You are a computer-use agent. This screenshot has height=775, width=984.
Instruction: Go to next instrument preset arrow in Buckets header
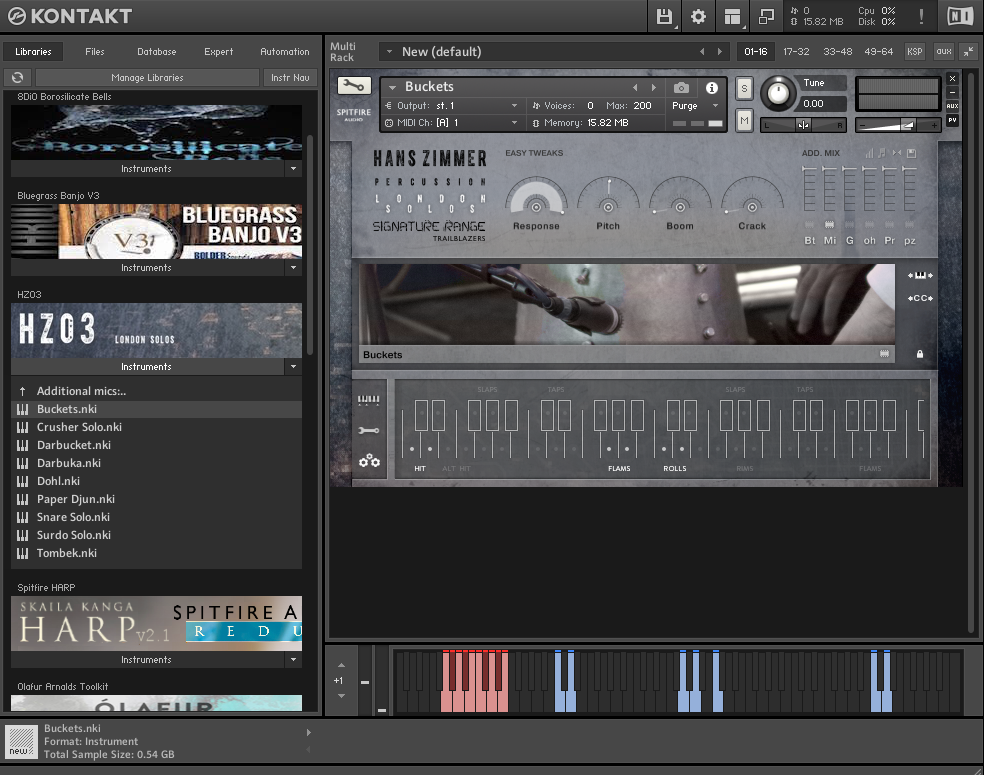pyautogui.click(x=653, y=87)
